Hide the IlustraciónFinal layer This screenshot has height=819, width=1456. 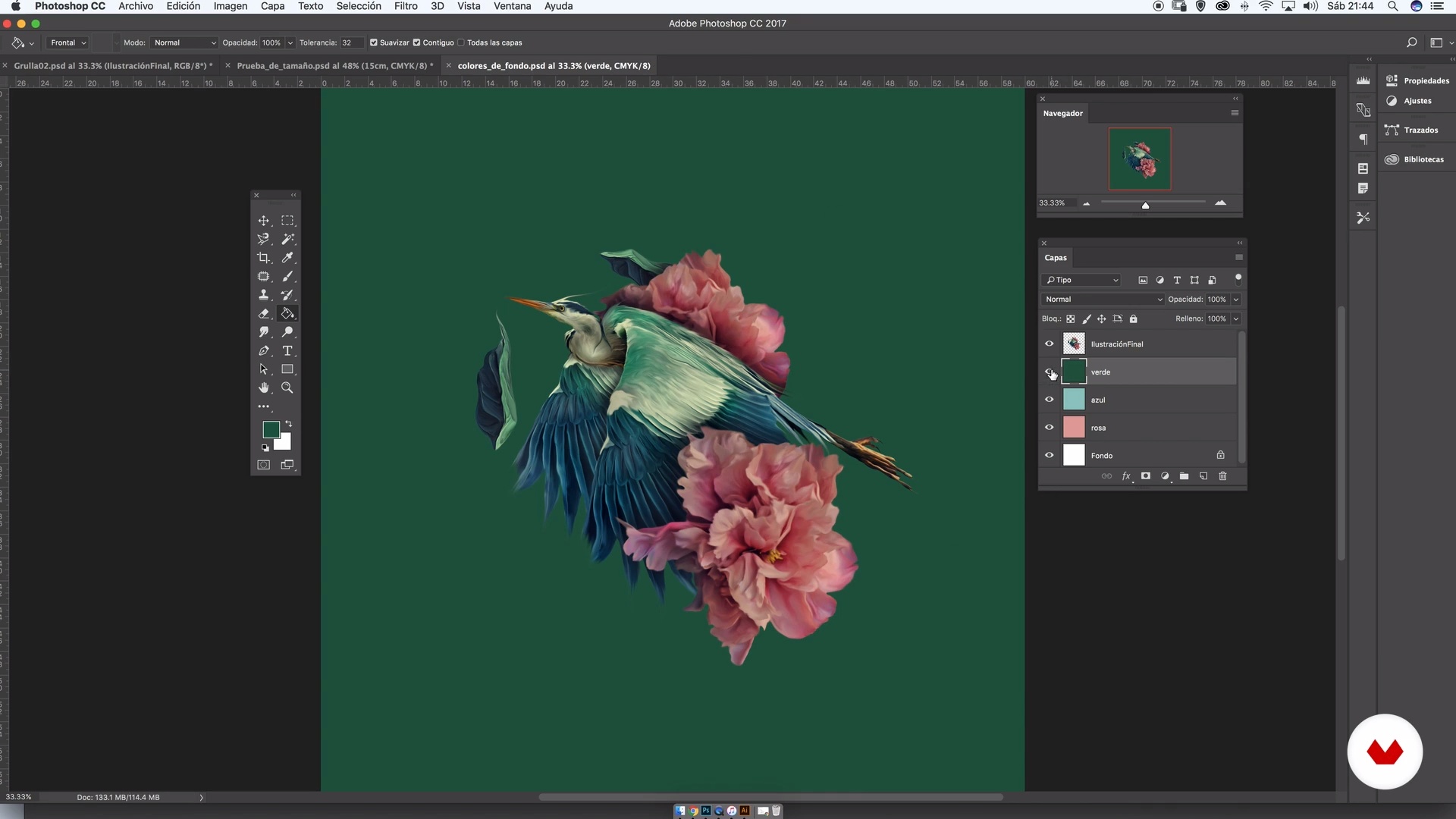[1050, 344]
